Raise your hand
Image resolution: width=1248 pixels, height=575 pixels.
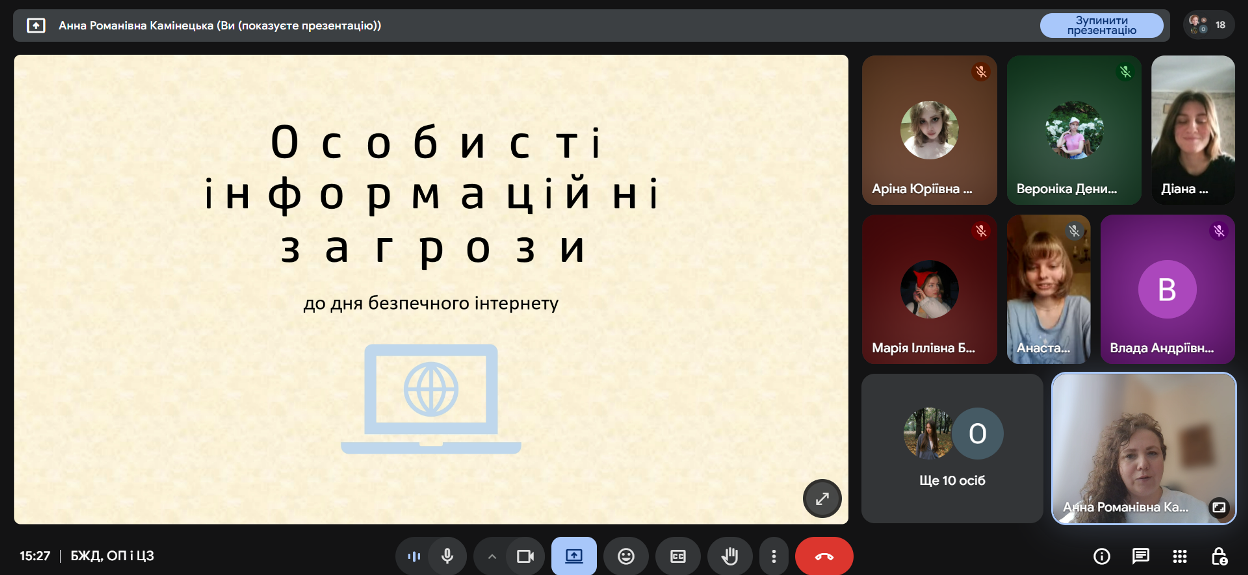coord(730,556)
